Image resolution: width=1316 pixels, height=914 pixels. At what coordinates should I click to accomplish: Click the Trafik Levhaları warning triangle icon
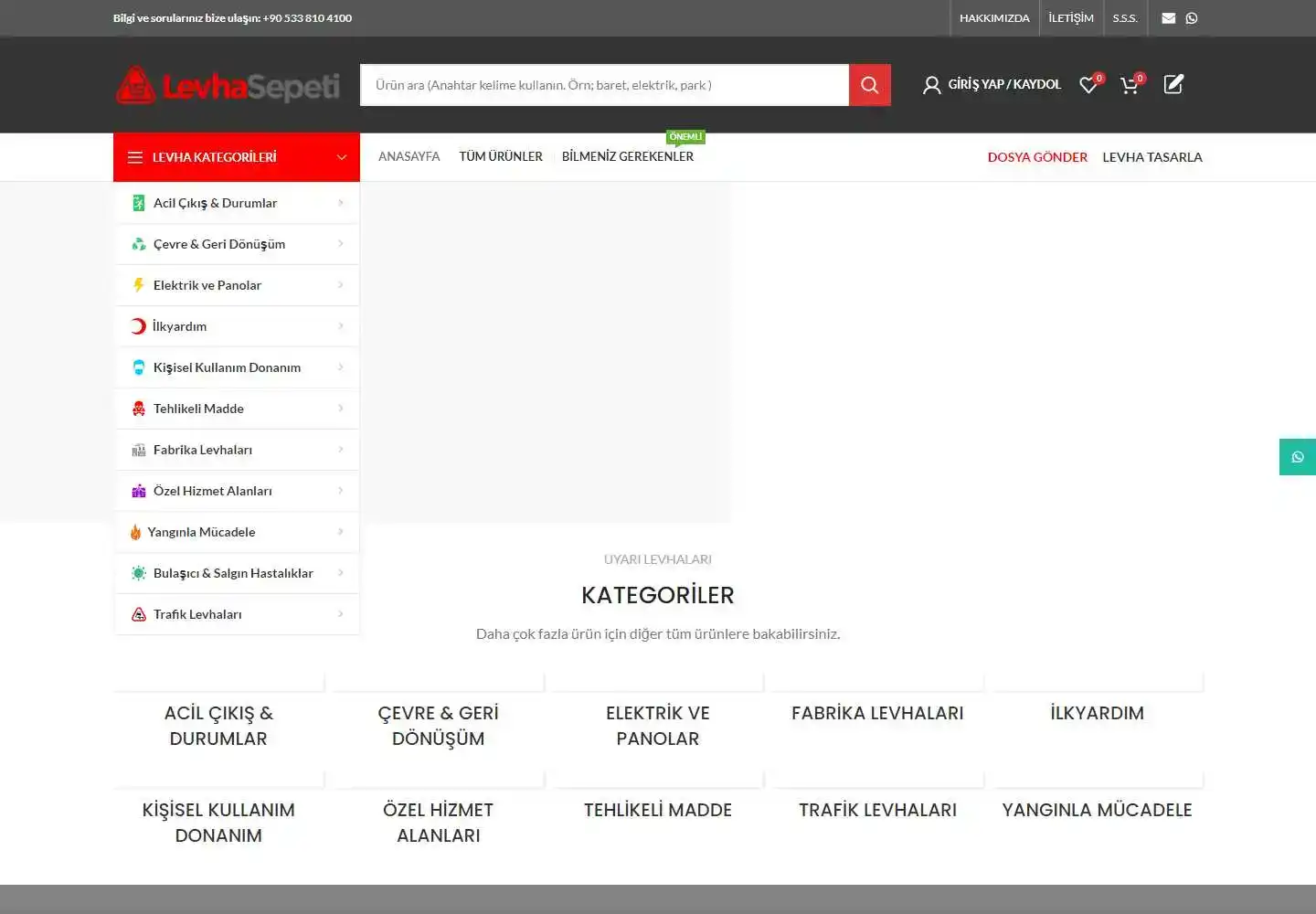tap(139, 614)
